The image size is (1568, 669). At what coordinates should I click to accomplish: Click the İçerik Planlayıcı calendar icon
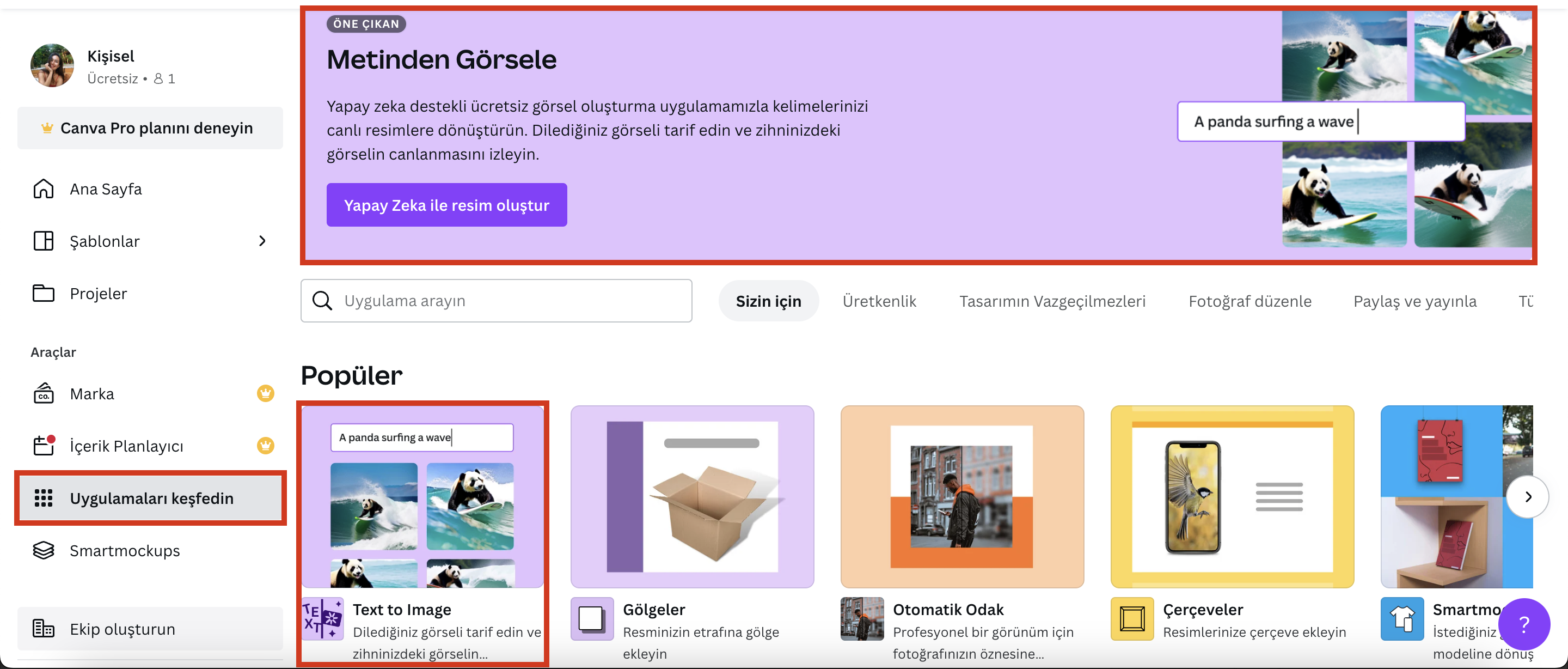[44, 446]
